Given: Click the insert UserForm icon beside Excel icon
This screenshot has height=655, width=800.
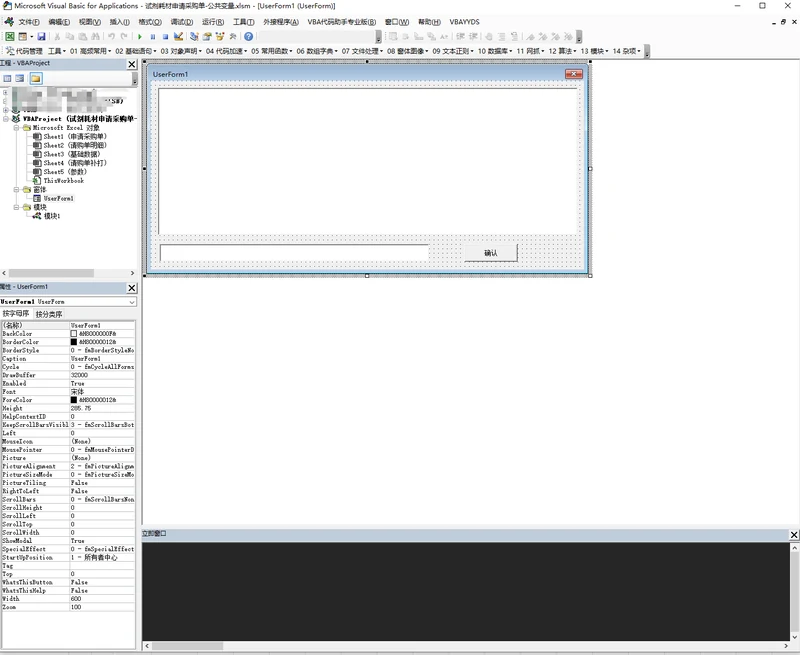Looking at the screenshot, I should (23, 36).
